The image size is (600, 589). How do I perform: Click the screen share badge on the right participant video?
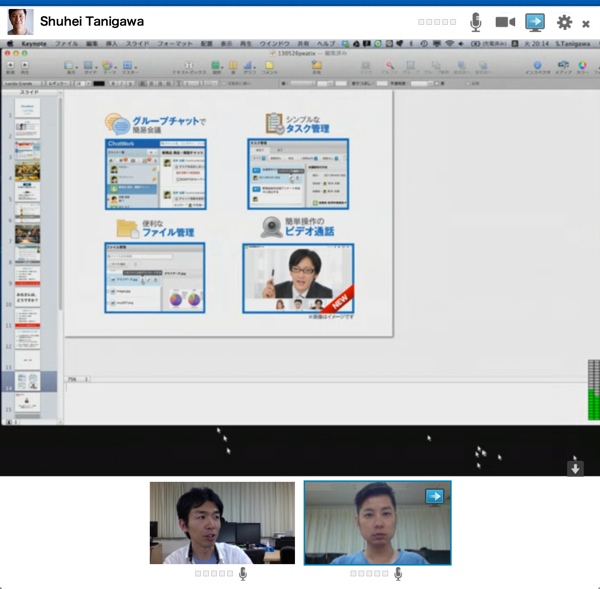(434, 495)
